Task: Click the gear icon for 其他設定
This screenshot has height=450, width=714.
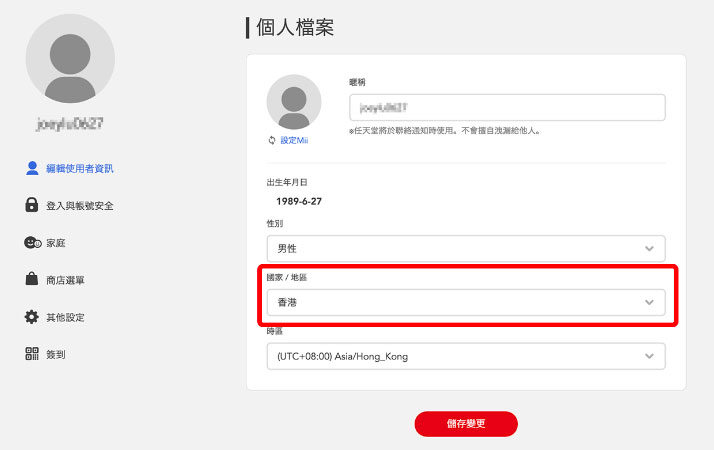Action: click(31, 317)
